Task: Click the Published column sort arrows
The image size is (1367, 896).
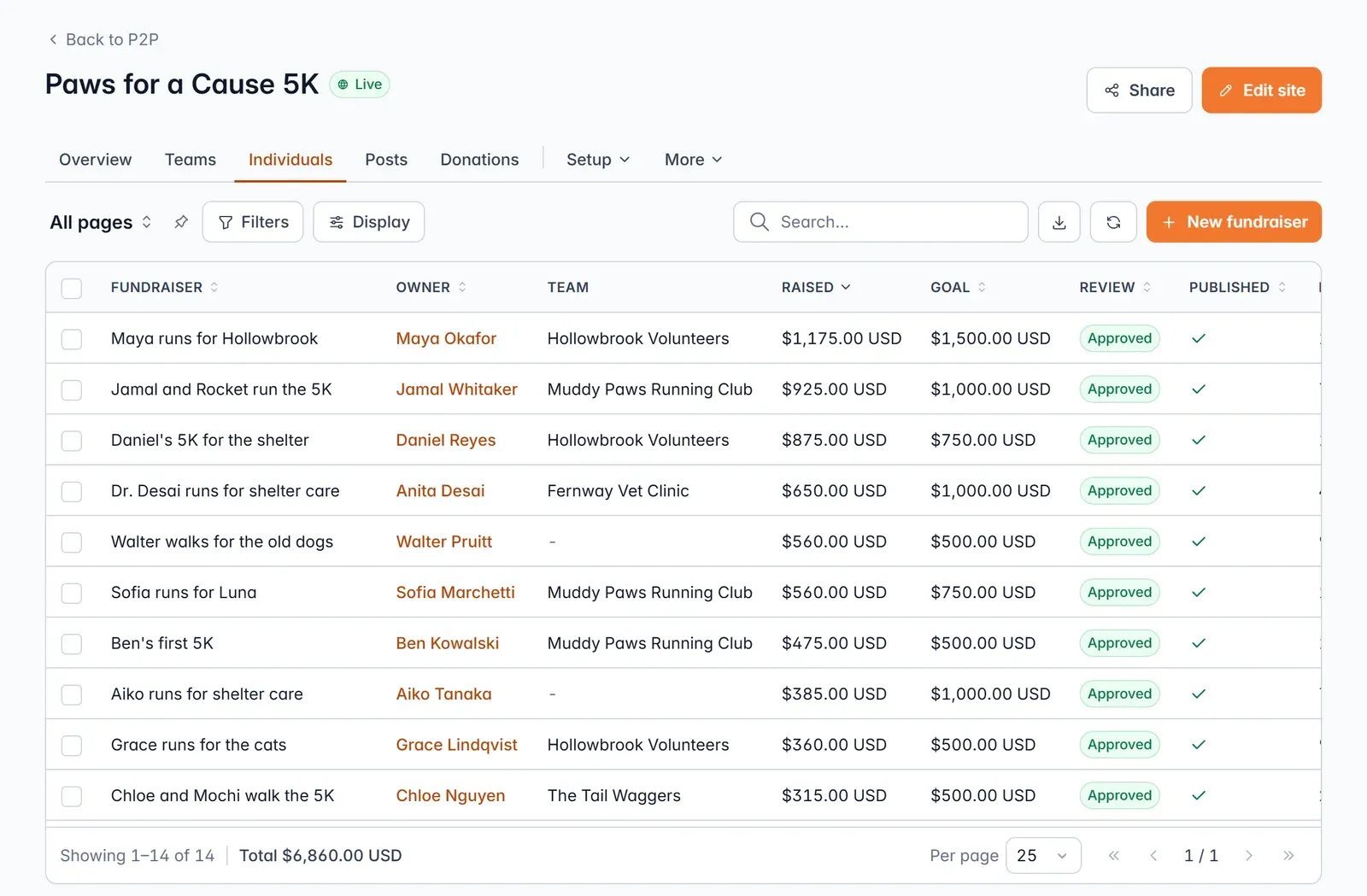Action: 1282,287
